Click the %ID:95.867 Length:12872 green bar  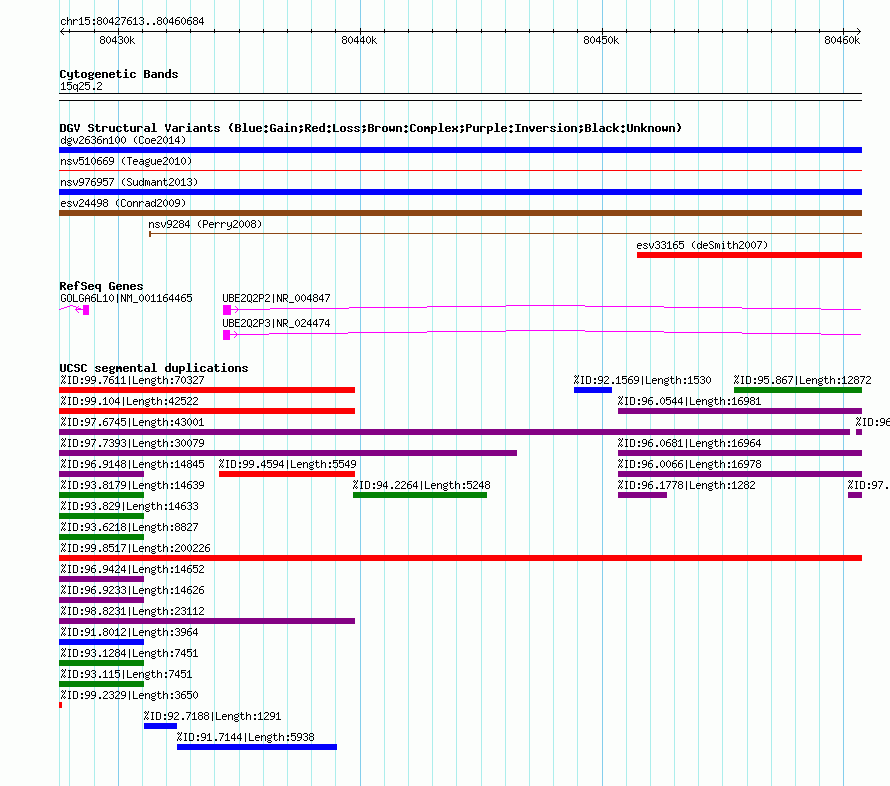click(798, 390)
